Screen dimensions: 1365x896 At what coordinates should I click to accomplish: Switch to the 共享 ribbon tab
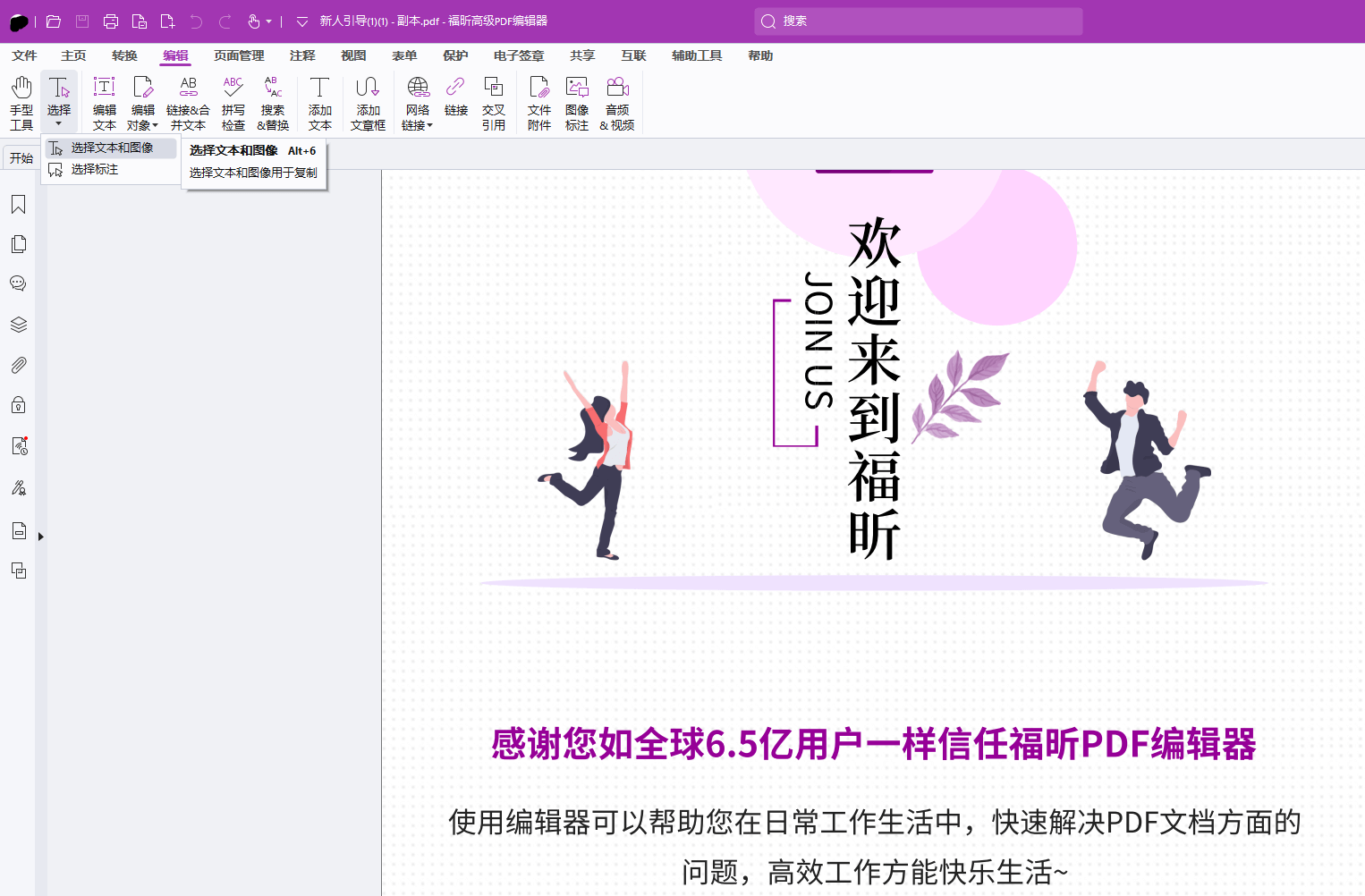[582, 55]
